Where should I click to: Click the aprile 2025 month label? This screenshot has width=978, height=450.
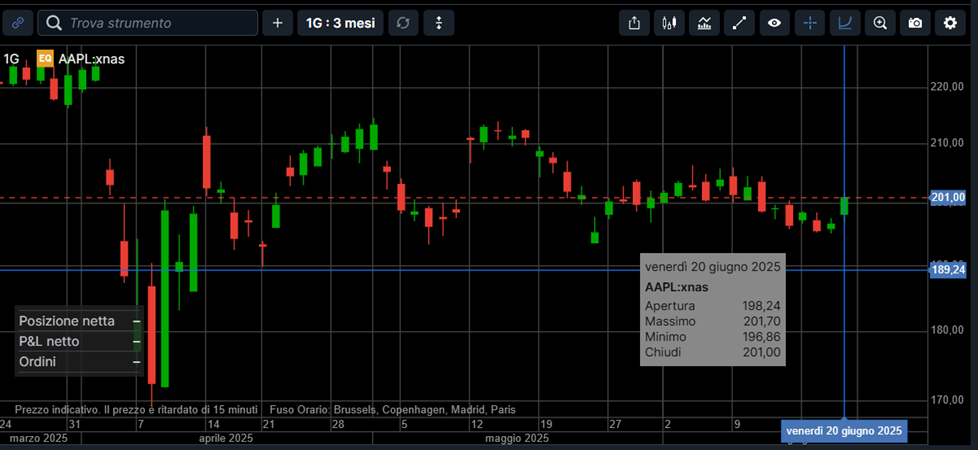[226, 438]
